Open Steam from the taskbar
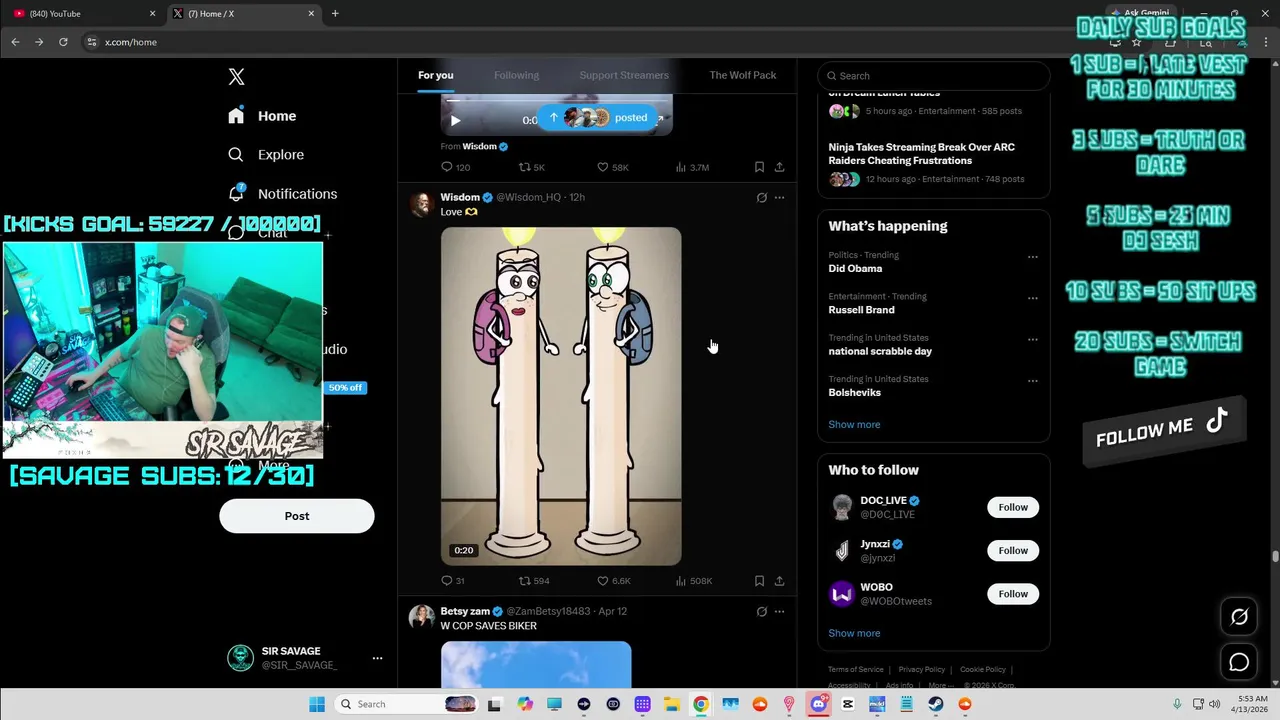Viewport: 1280px width, 720px height. click(x=935, y=704)
